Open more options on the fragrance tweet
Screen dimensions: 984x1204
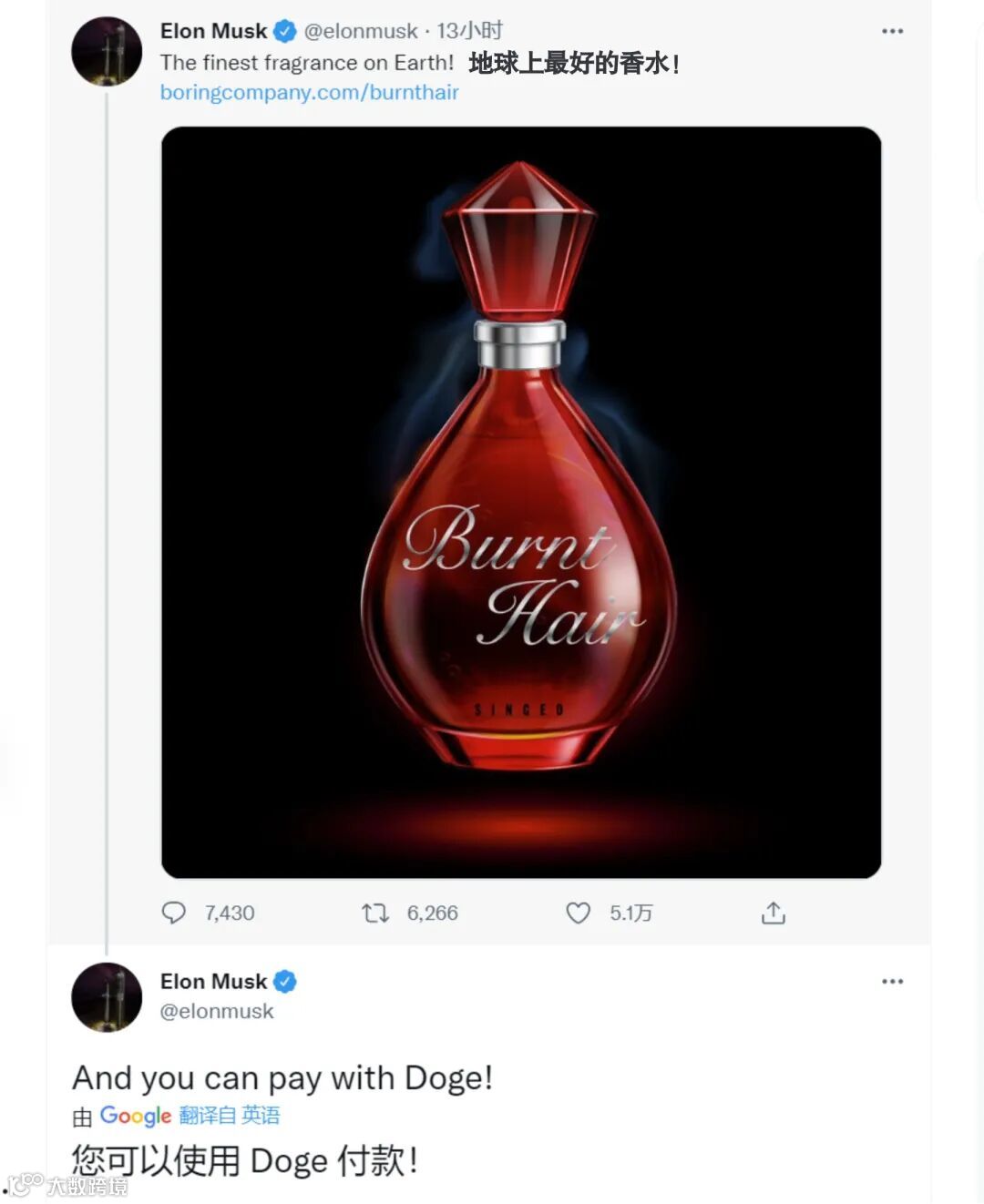point(892,32)
